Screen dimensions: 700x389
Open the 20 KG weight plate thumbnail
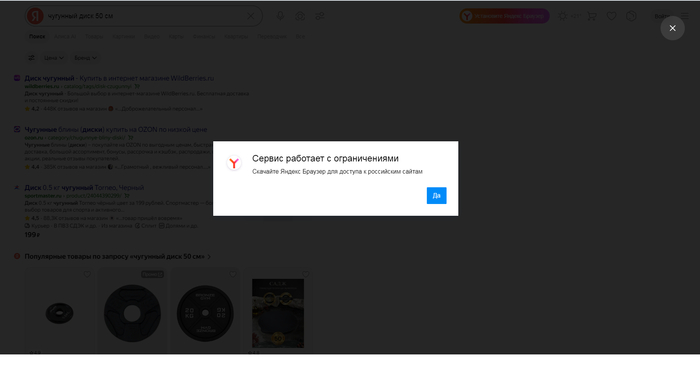click(205, 314)
